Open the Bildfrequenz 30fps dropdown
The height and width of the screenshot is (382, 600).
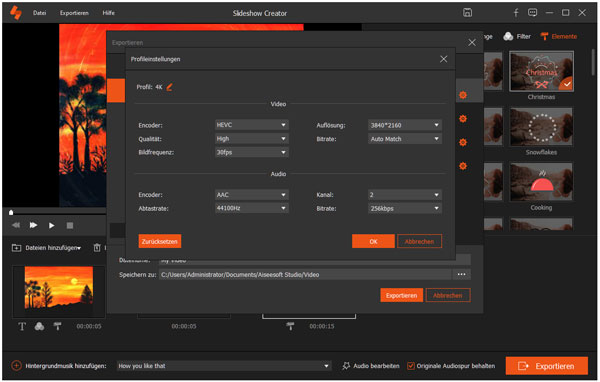coord(251,152)
